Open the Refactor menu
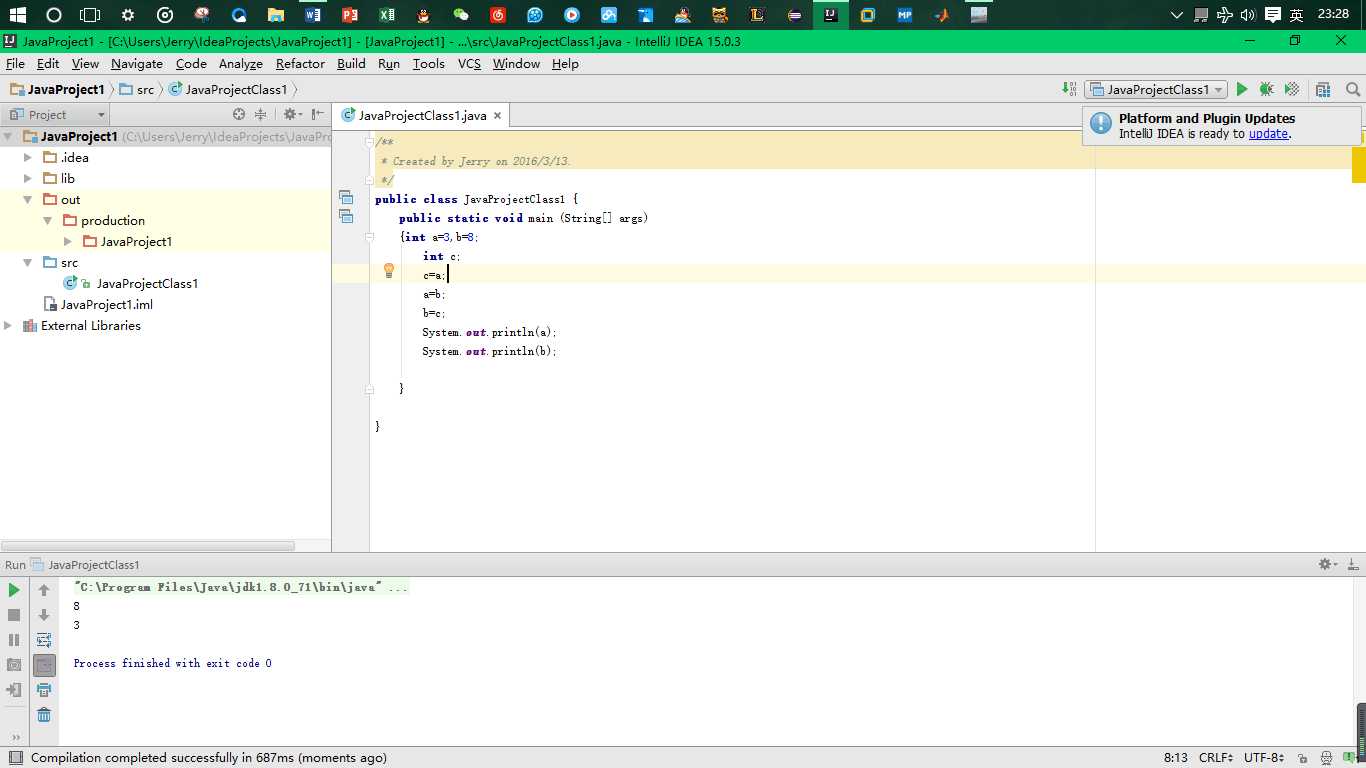 (300, 63)
